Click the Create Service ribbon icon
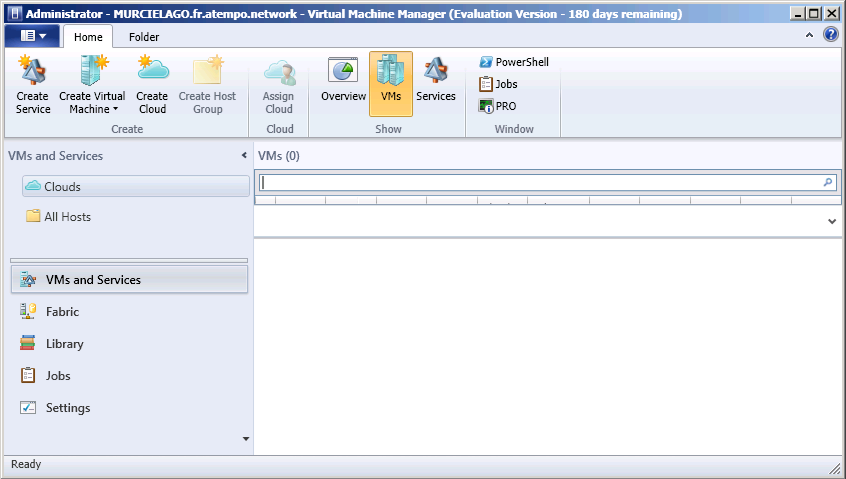The image size is (846, 479). pyautogui.click(x=32, y=84)
